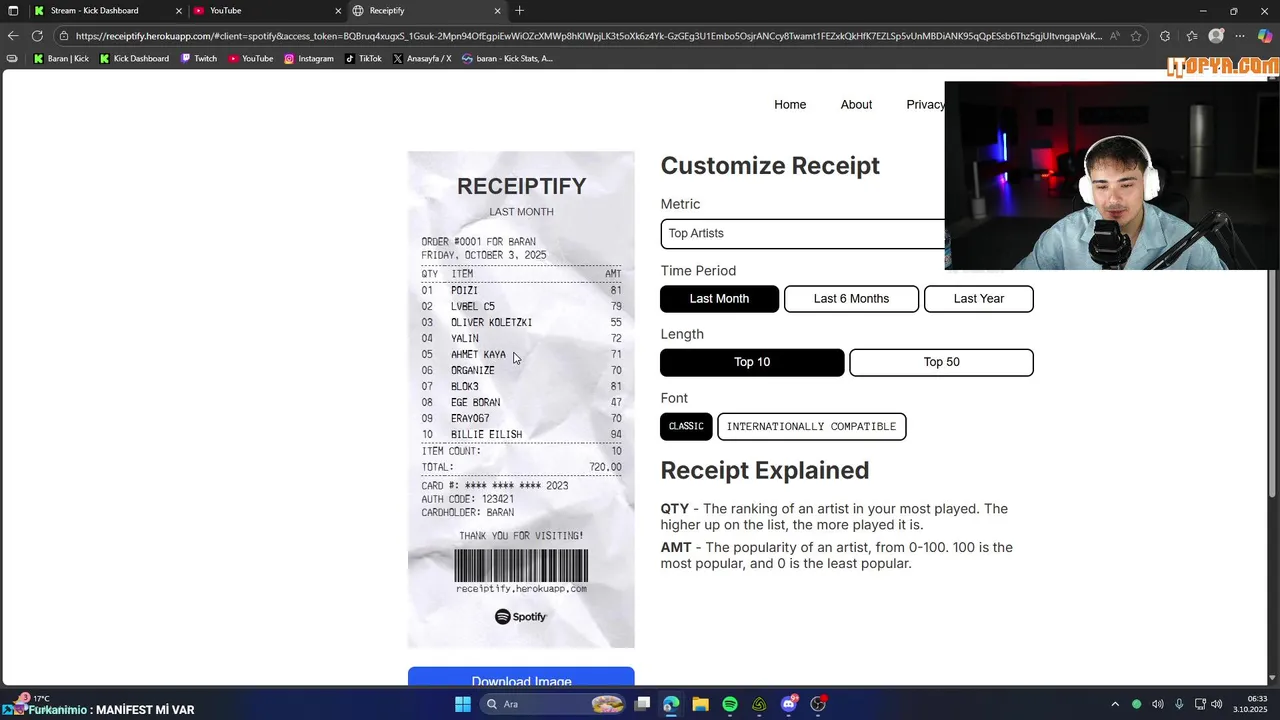Open Discord from the taskbar
The width and height of the screenshot is (1280, 720).
click(x=789, y=704)
